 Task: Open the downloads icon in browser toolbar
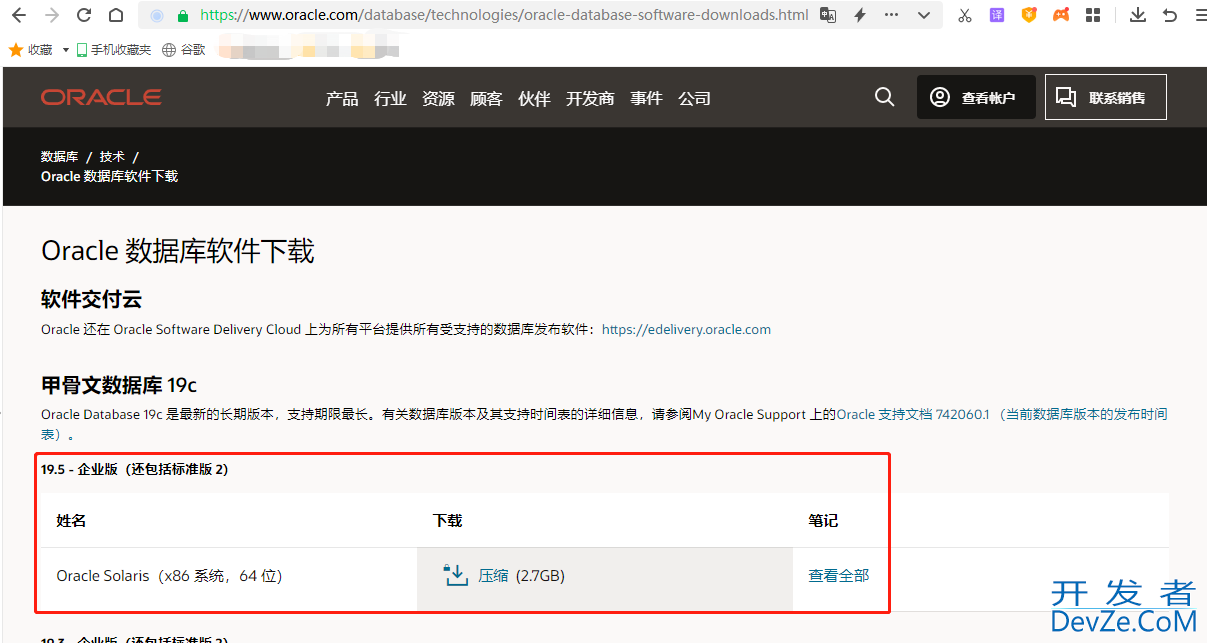[x=1138, y=15]
